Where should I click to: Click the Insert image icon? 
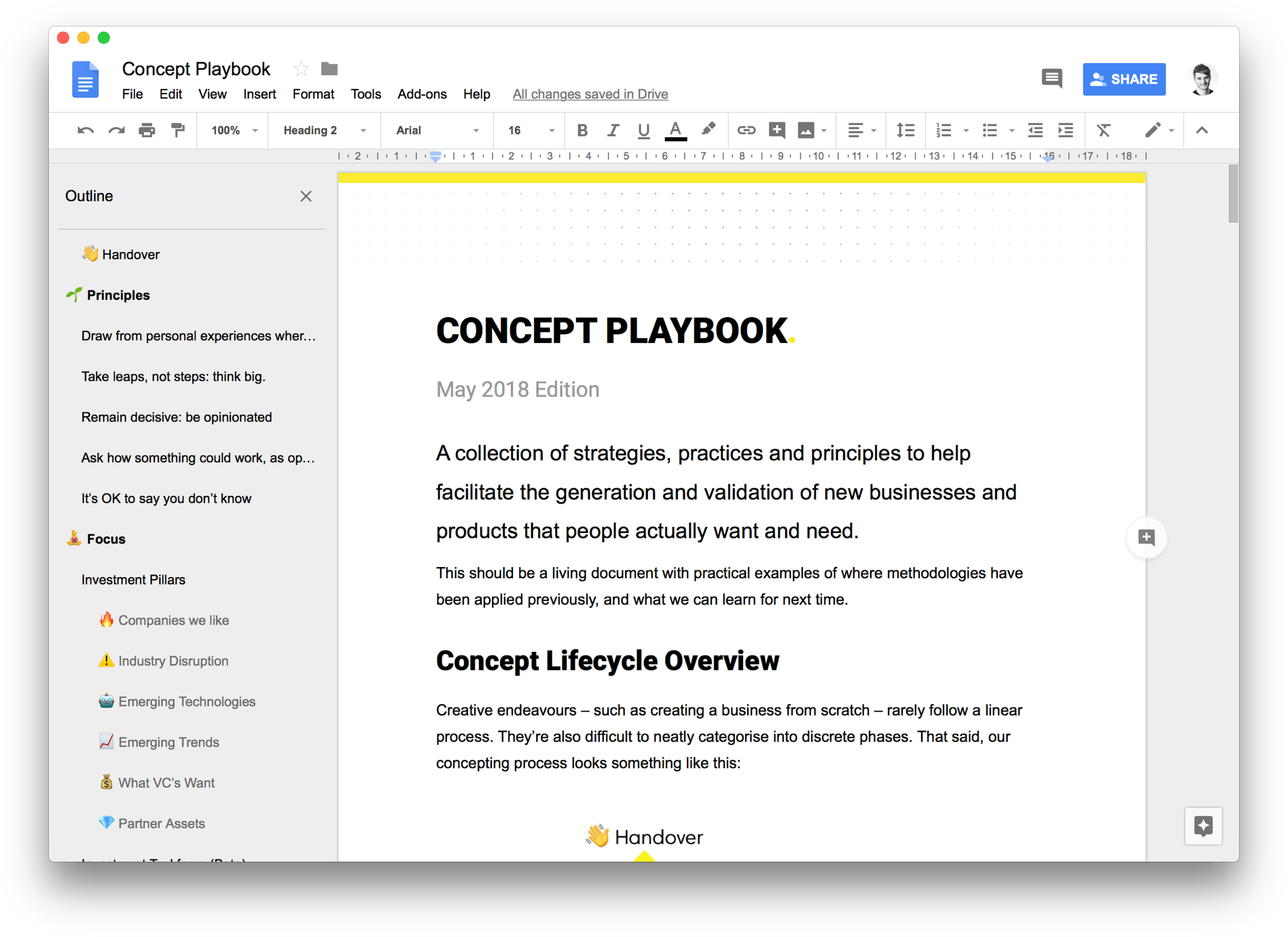click(x=806, y=130)
